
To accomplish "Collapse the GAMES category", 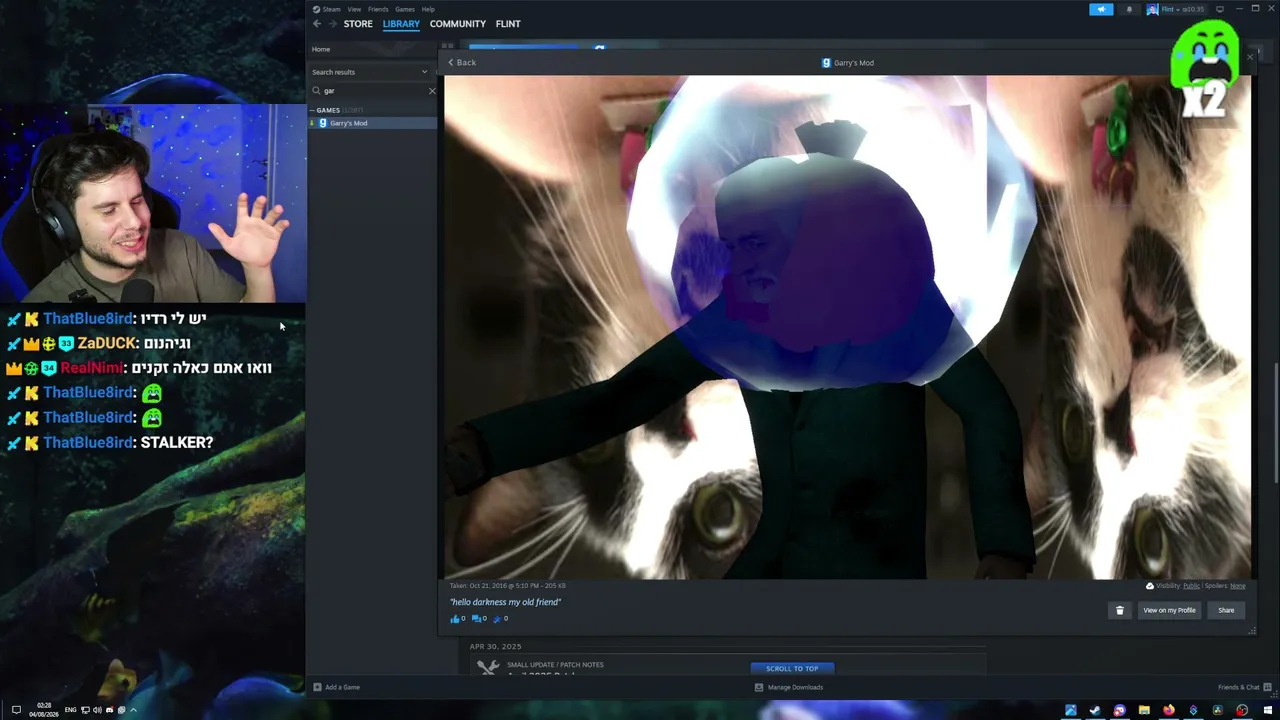I will (x=326, y=110).
